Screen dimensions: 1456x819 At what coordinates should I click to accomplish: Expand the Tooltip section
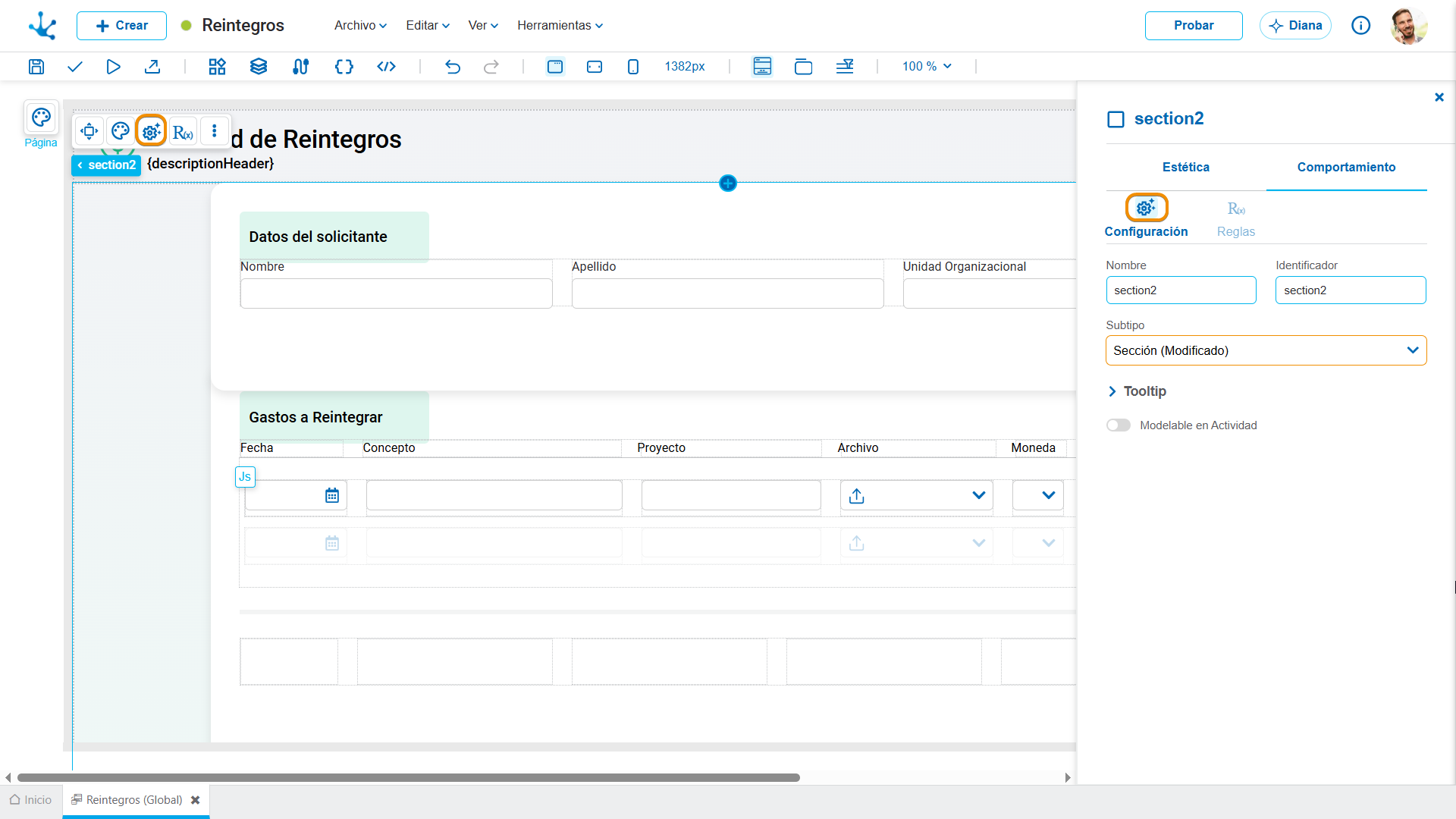(x=1137, y=391)
